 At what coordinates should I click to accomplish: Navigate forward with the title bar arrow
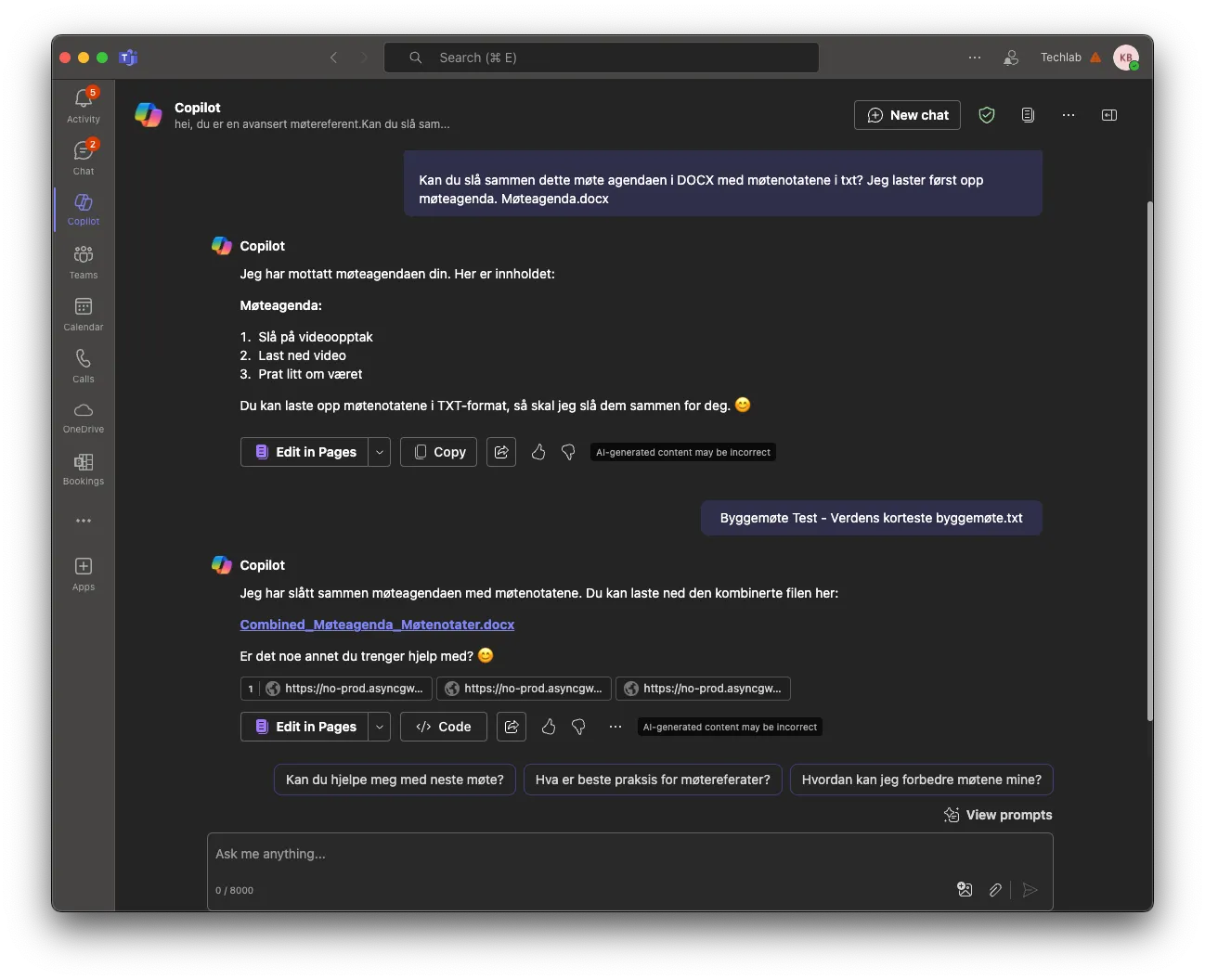[x=364, y=58]
